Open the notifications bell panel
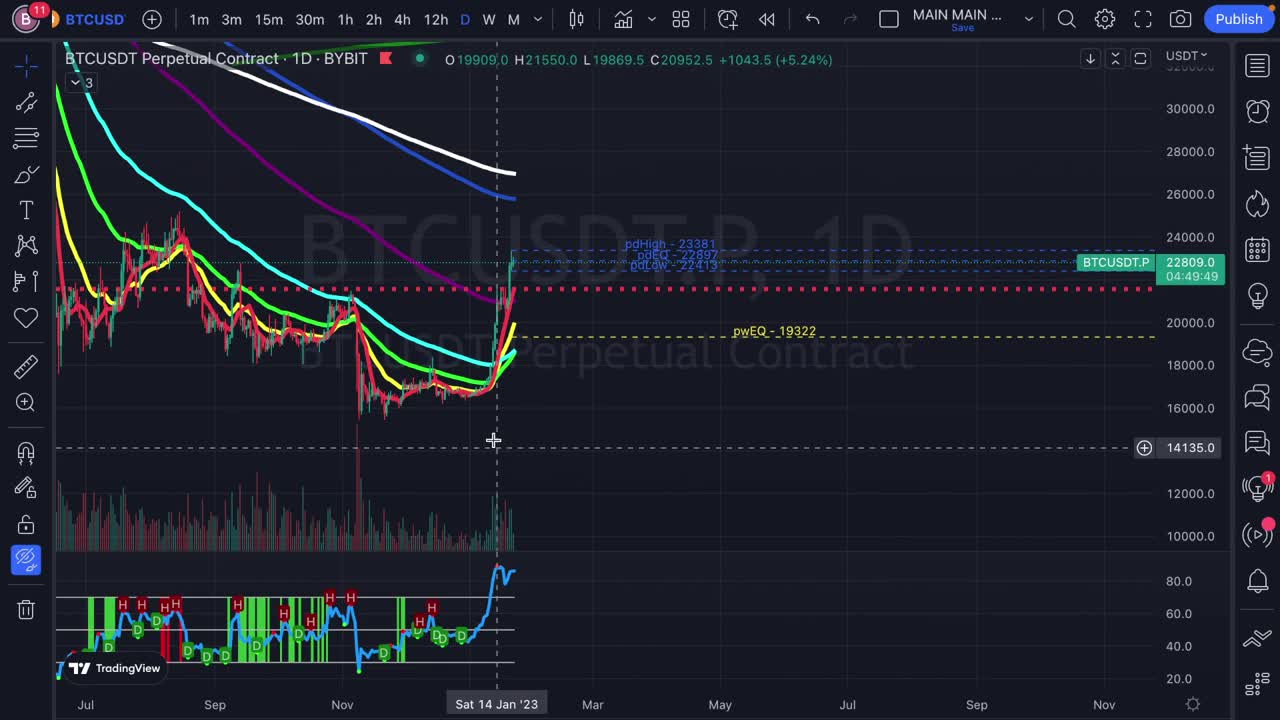The height and width of the screenshot is (720, 1280). [1258, 580]
